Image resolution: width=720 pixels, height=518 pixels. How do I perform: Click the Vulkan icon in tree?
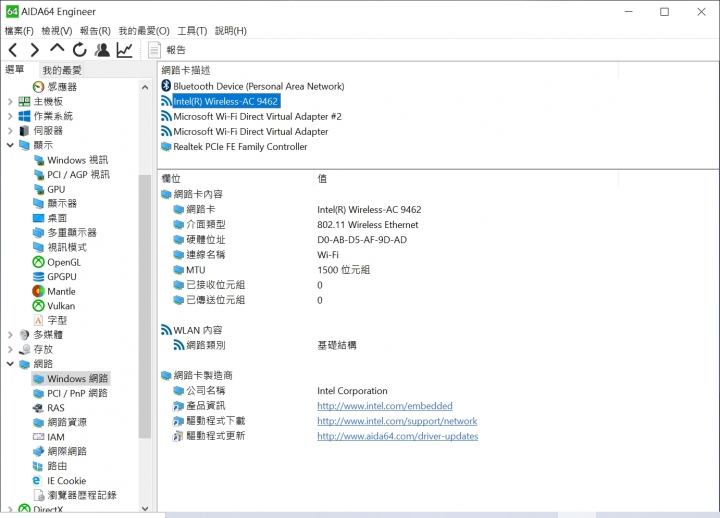coord(39,306)
